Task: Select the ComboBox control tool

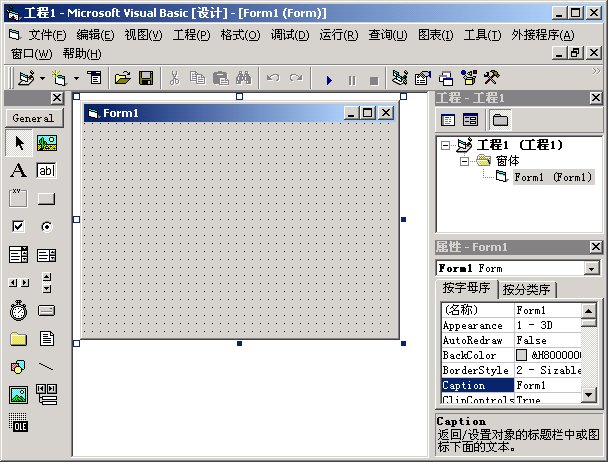Action: (x=18, y=254)
